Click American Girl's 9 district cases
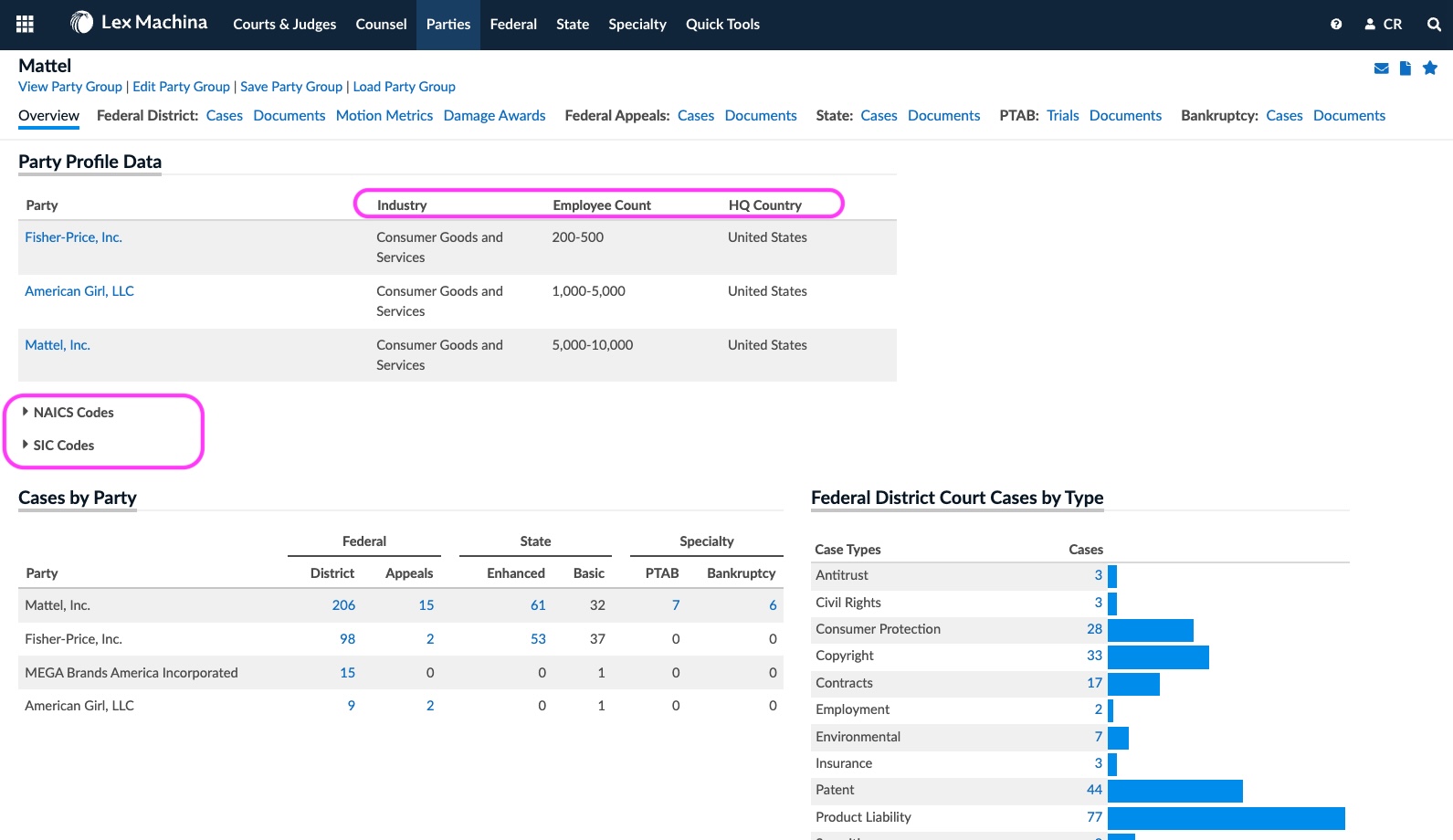 coord(351,706)
